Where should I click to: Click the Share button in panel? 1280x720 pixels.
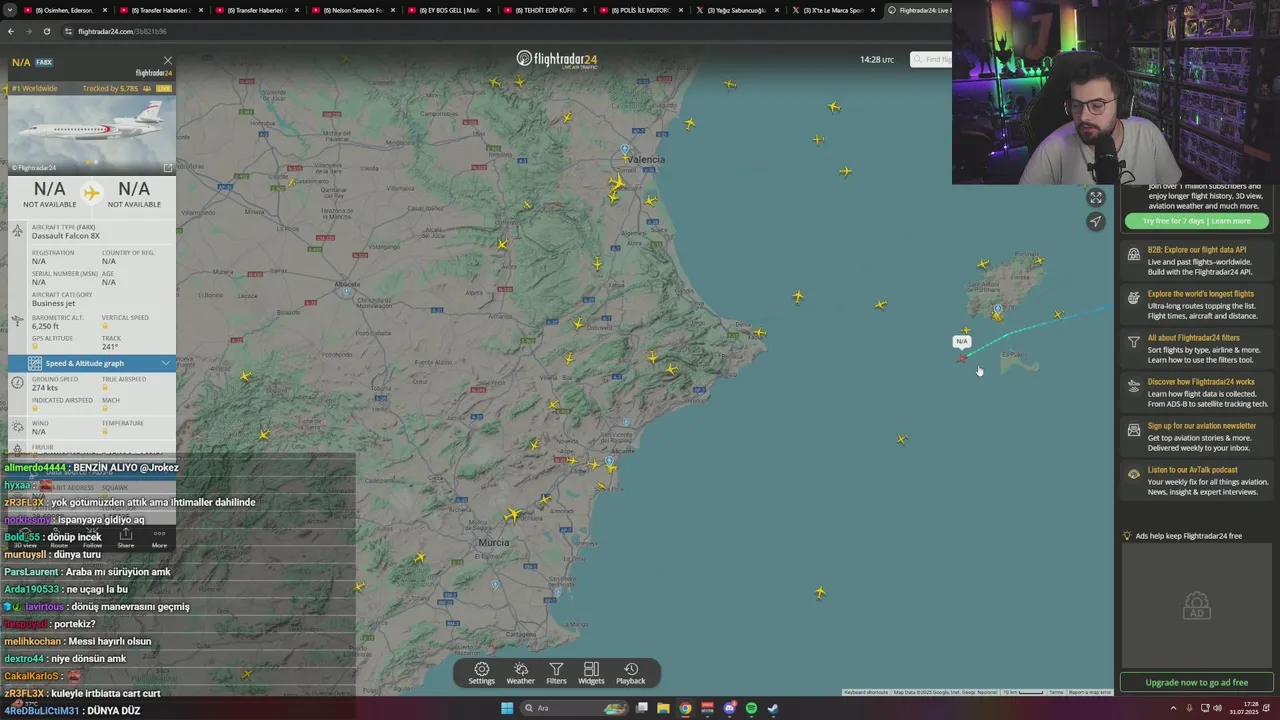[126, 538]
